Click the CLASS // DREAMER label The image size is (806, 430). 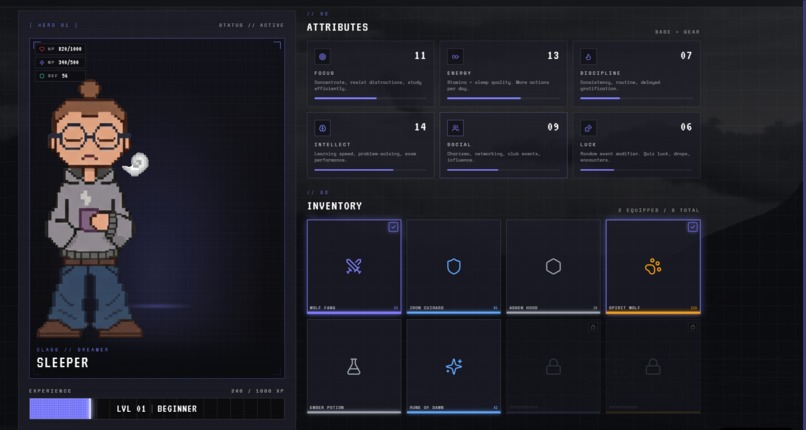pos(72,350)
